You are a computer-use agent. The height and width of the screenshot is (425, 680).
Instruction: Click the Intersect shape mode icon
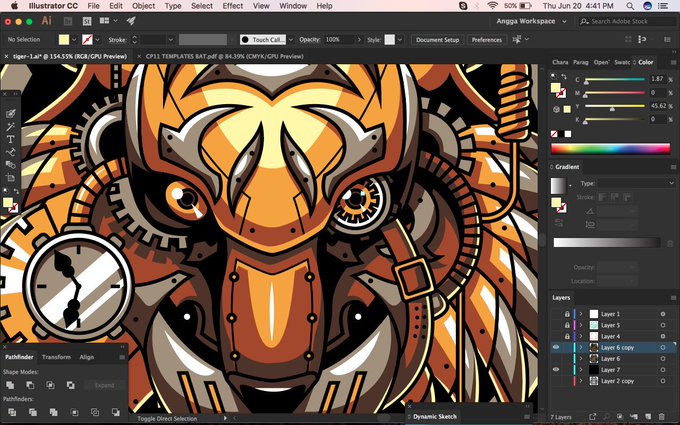pos(50,385)
